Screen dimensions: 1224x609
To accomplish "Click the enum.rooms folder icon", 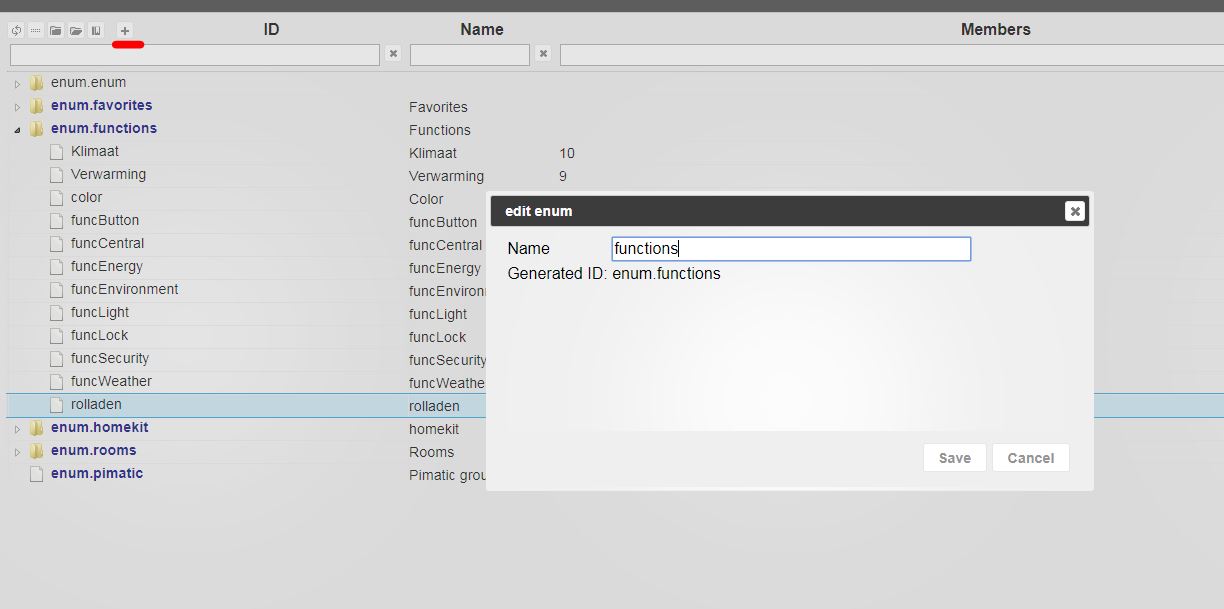I will (37, 451).
